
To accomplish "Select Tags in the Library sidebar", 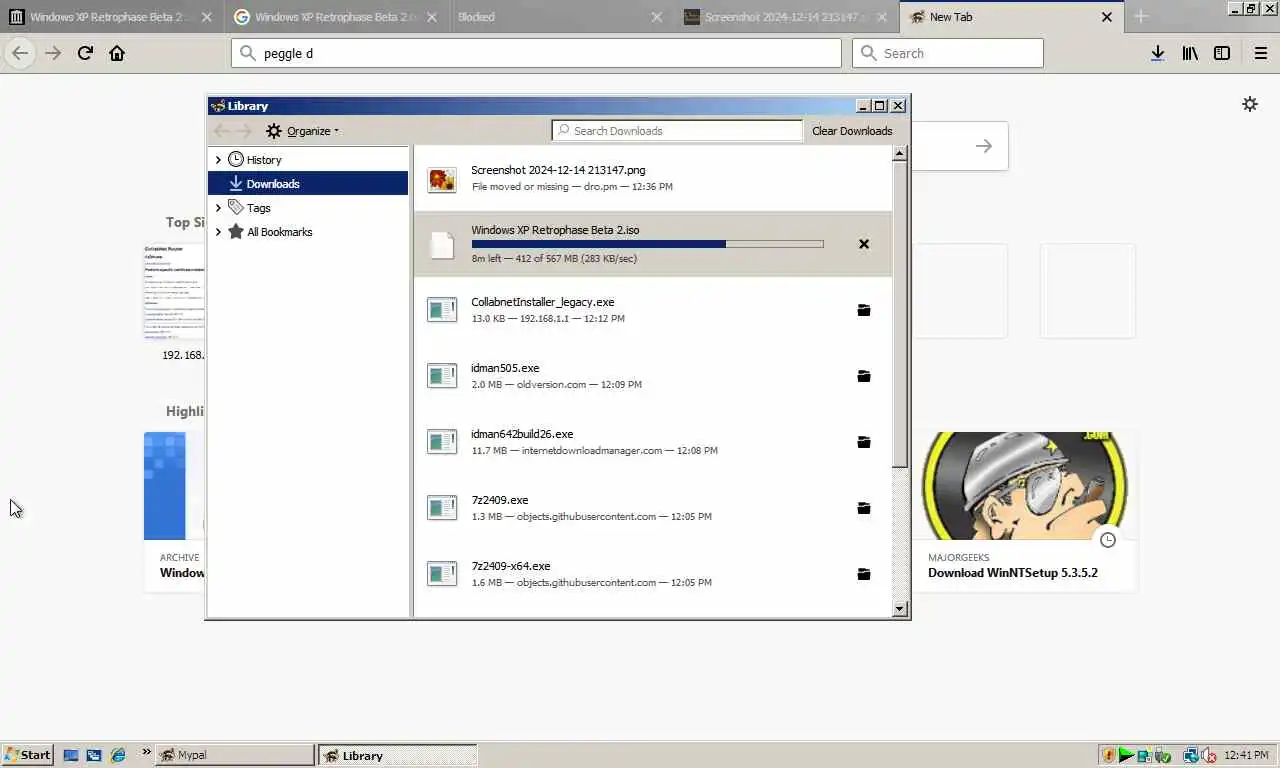I will (308, 207).
